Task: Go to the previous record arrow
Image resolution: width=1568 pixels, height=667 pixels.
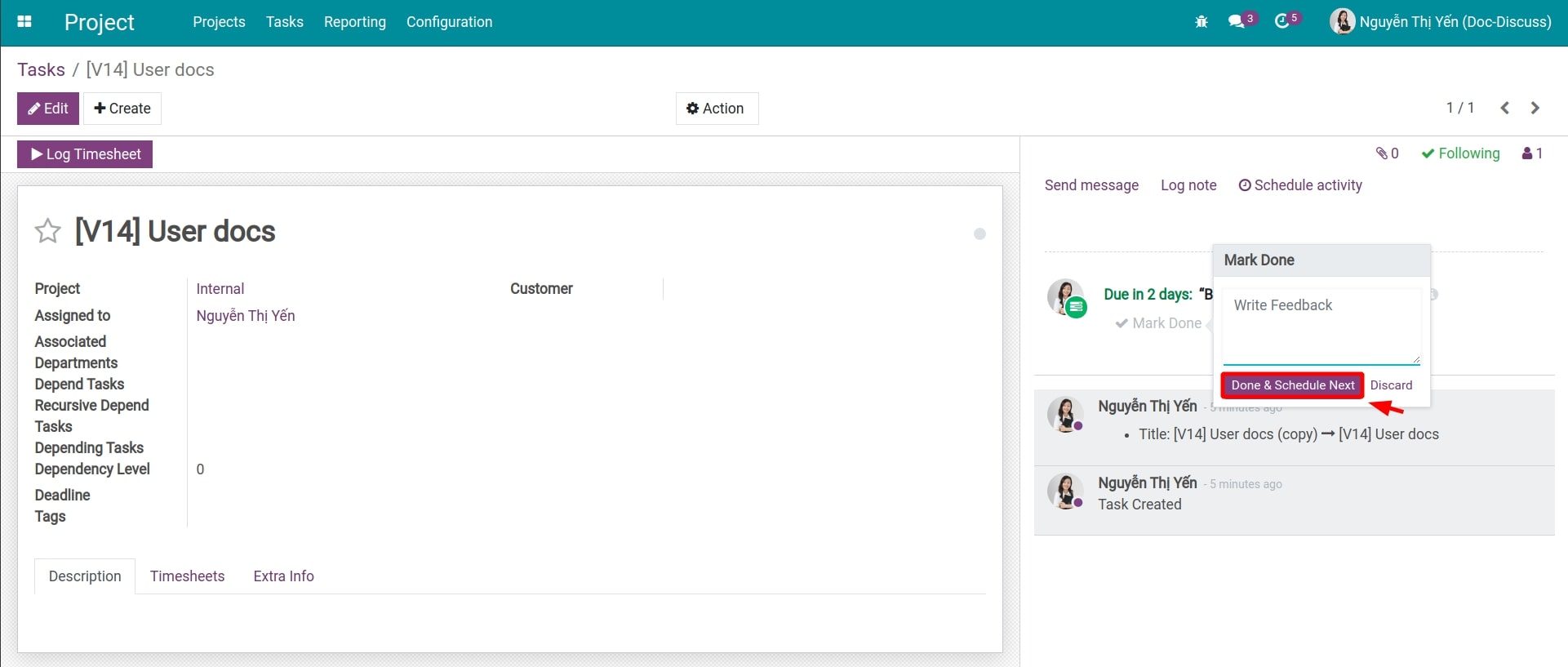Action: pos(1504,108)
